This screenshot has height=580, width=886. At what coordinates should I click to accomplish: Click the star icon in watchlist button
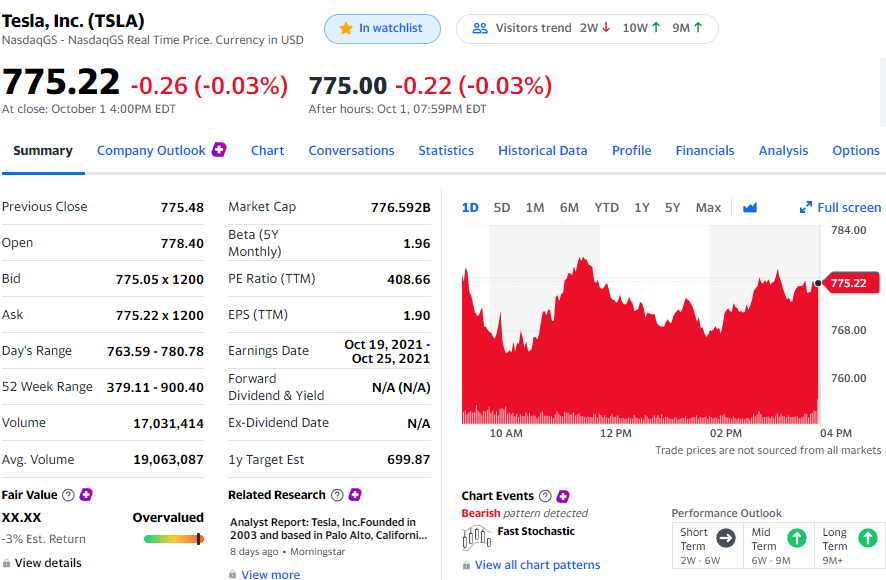click(x=346, y=28)
